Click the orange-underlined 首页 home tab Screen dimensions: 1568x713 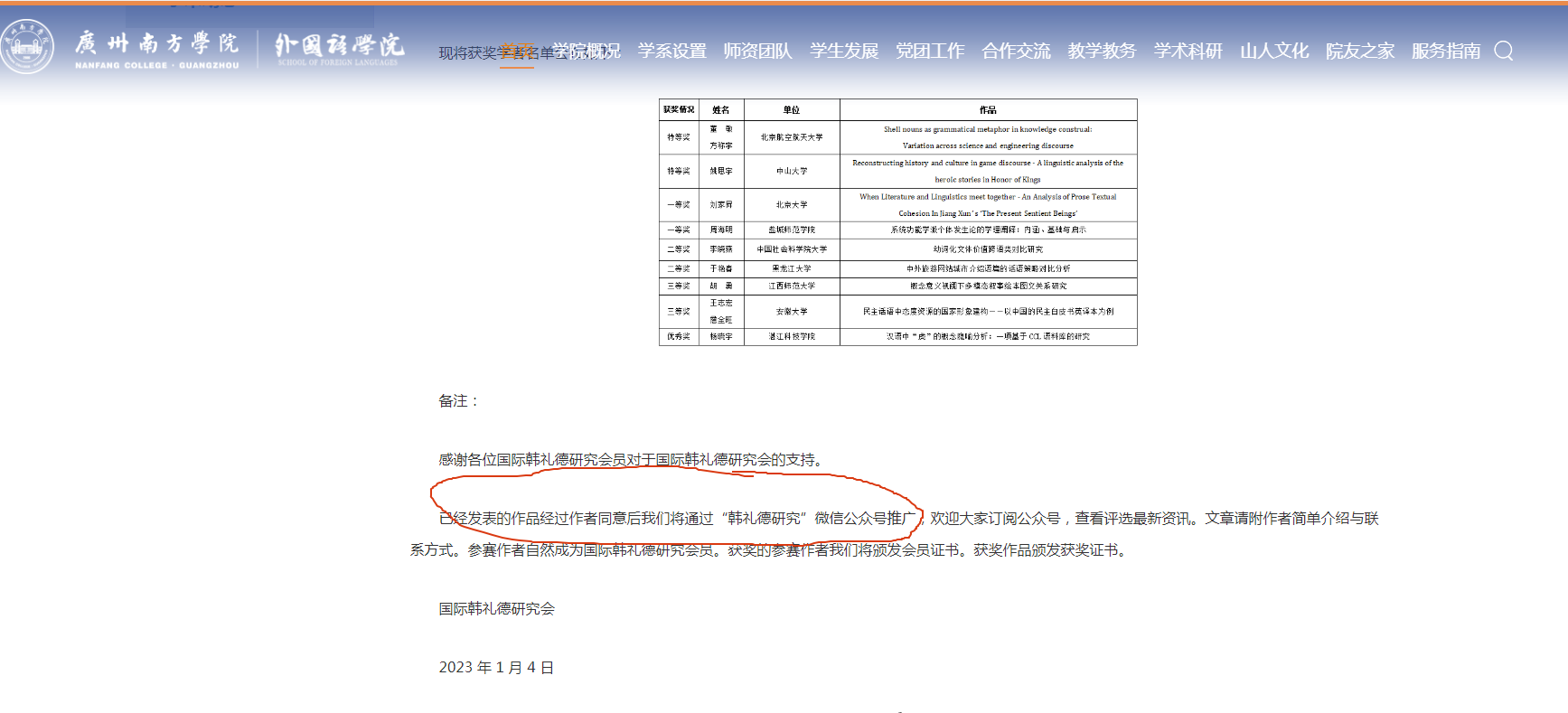click(x=516, y=52)
